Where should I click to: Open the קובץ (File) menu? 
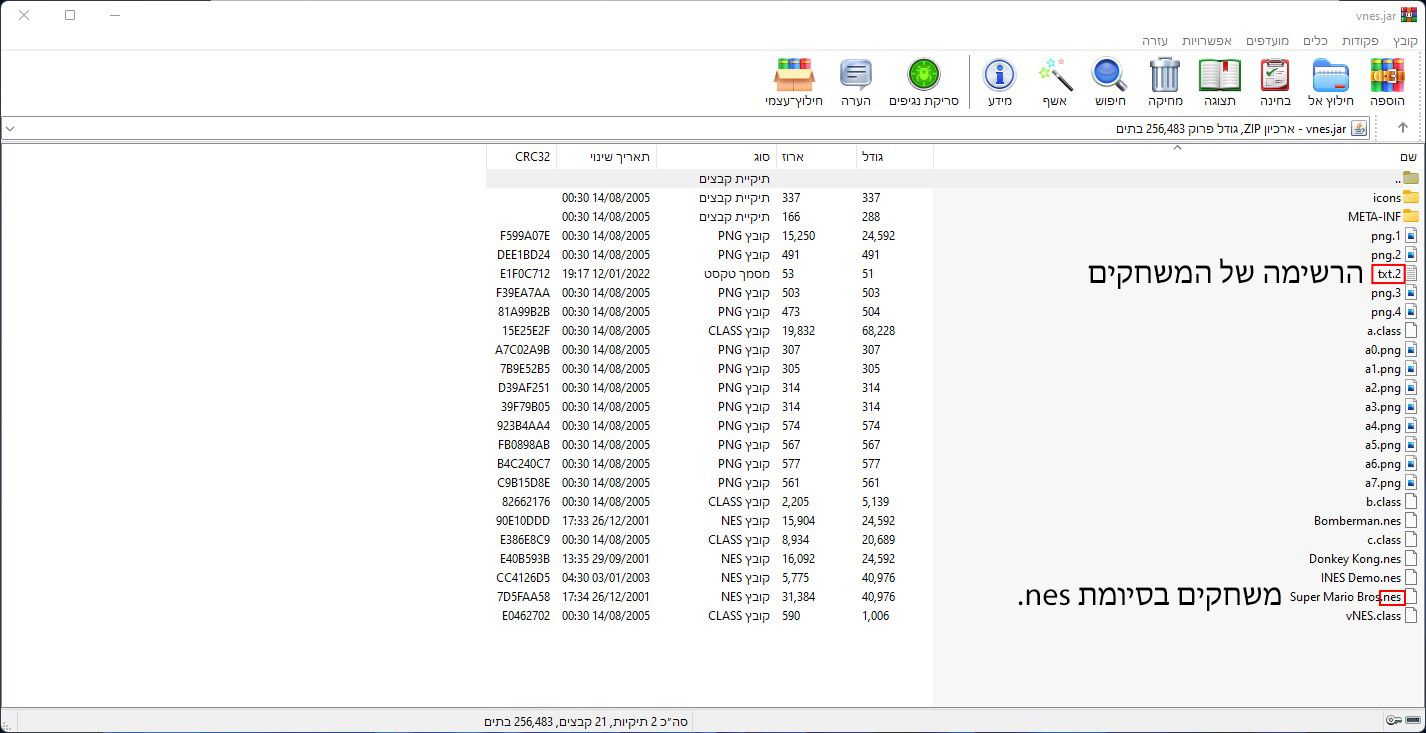click(x=1405, y=41)
